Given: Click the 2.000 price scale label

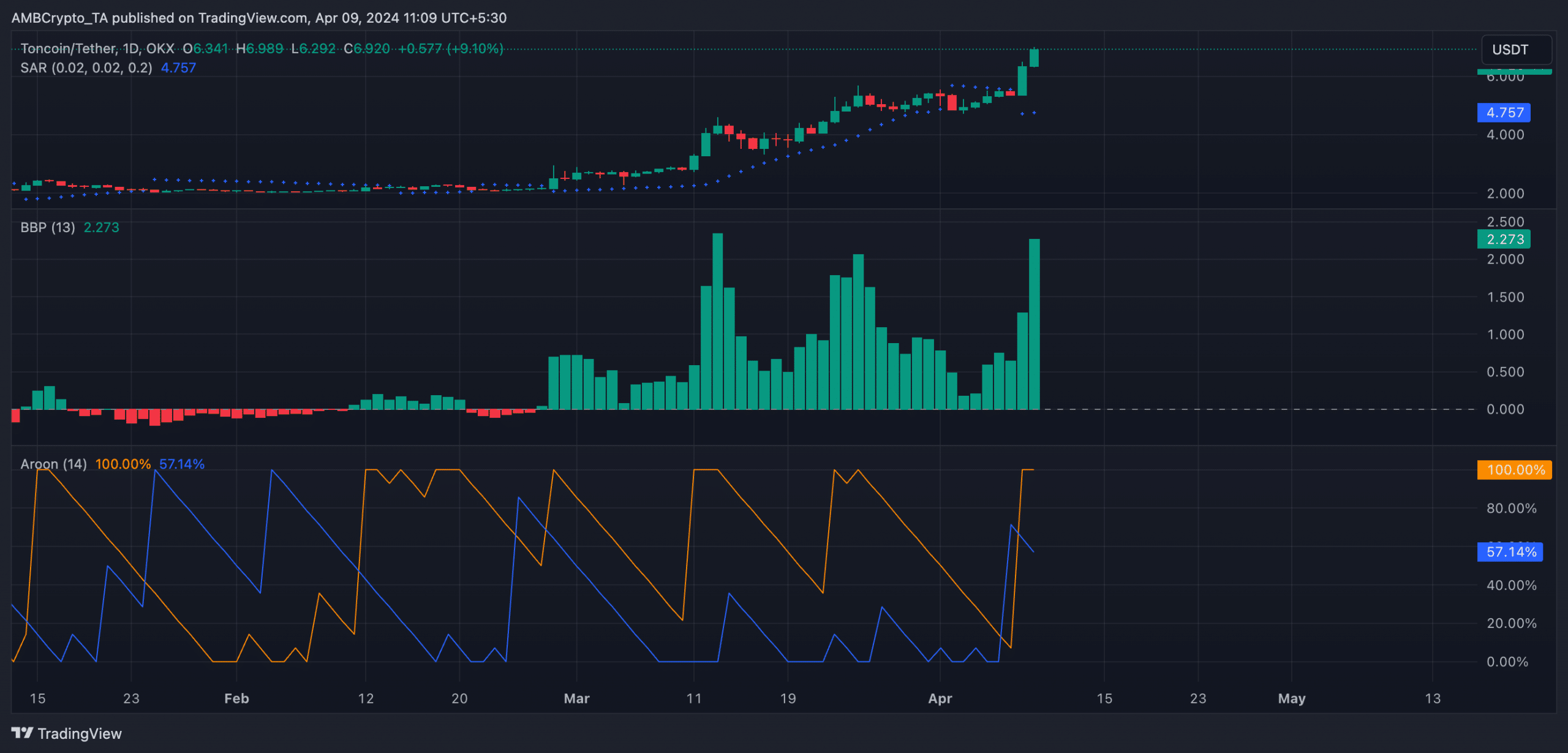Looking at the screenshot, I should [1506, 194].
